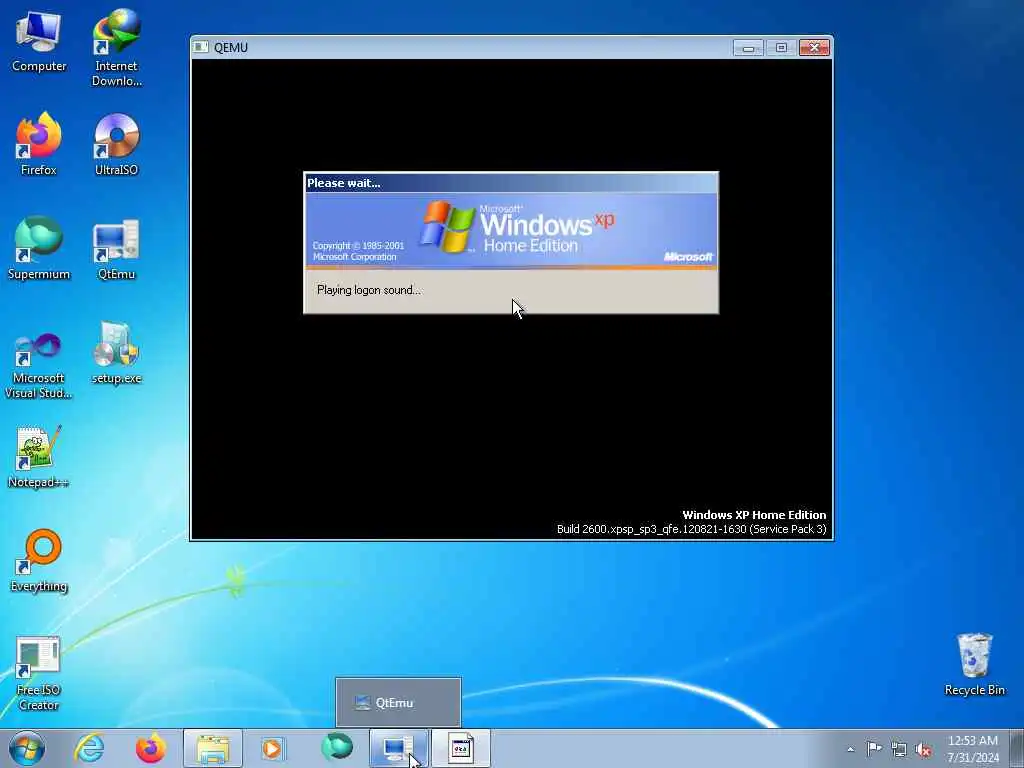Viewport: 1024px width, 768px height.
Task: Show hidden system tray icons
Action: (x=850, y=750)
